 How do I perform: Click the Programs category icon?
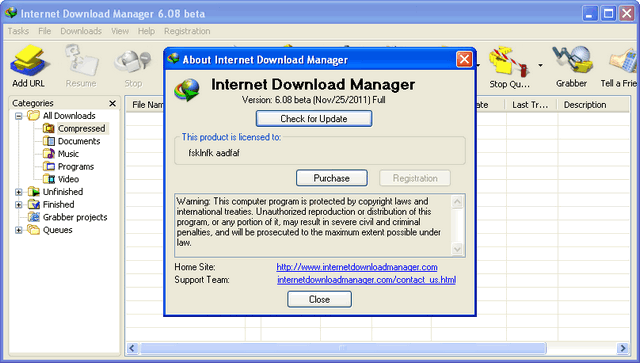pos(49,167)
